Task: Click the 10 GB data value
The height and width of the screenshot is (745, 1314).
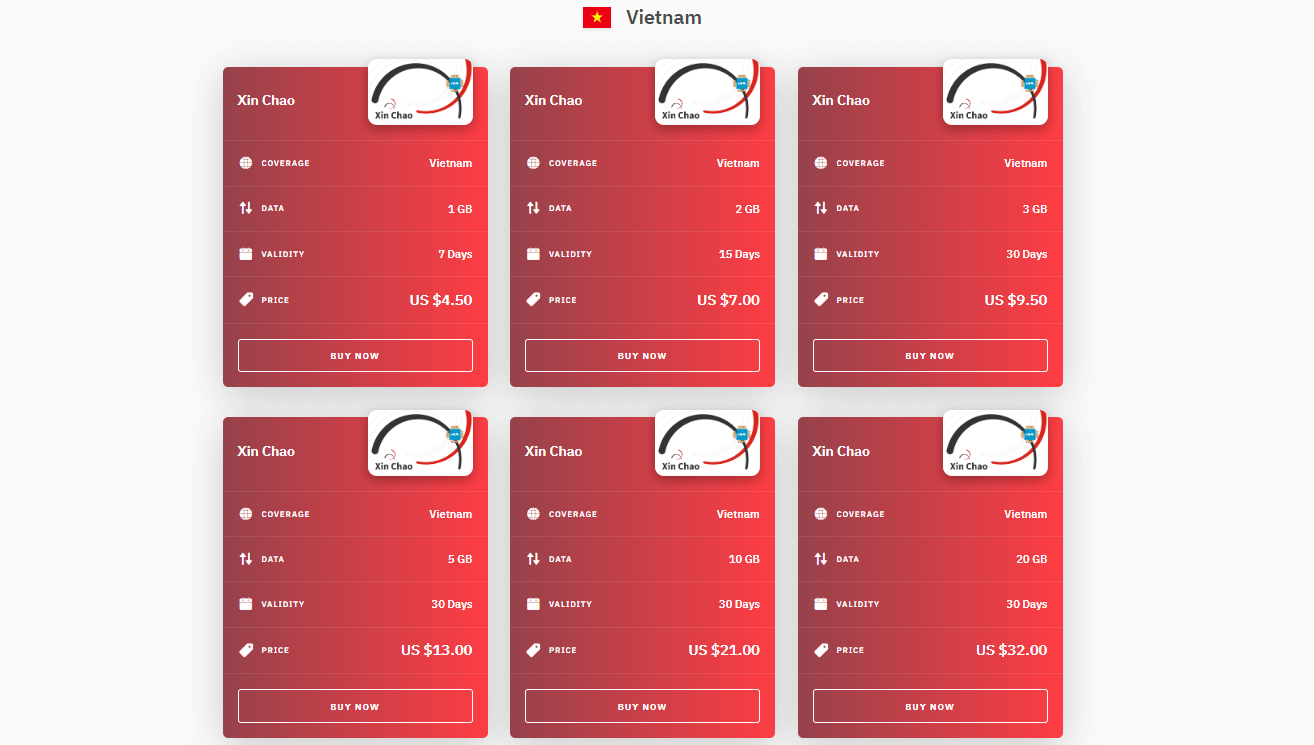Action: tap(744, 559)
